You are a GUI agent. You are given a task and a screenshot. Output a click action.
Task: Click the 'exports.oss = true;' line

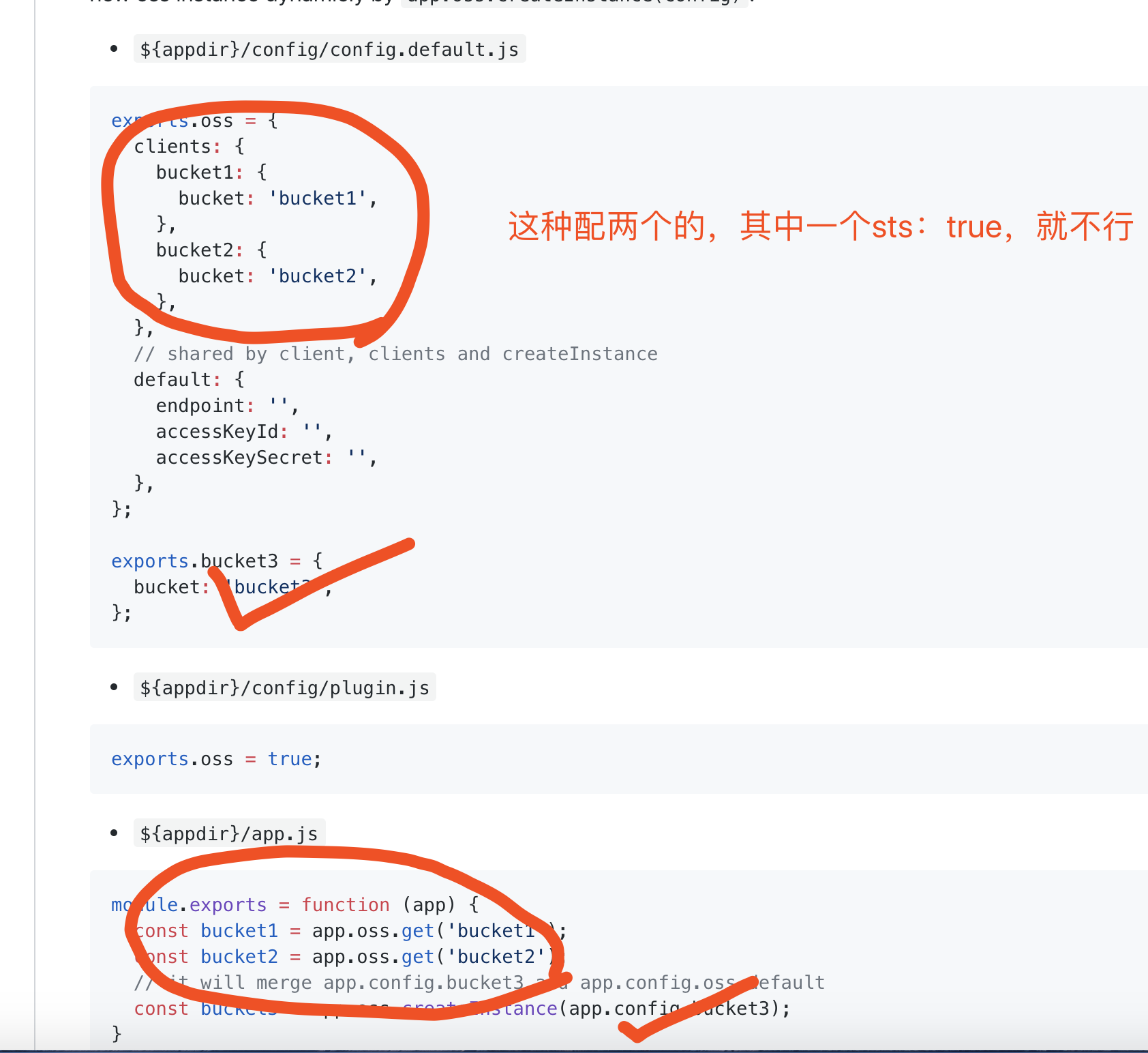coord(216,759)
